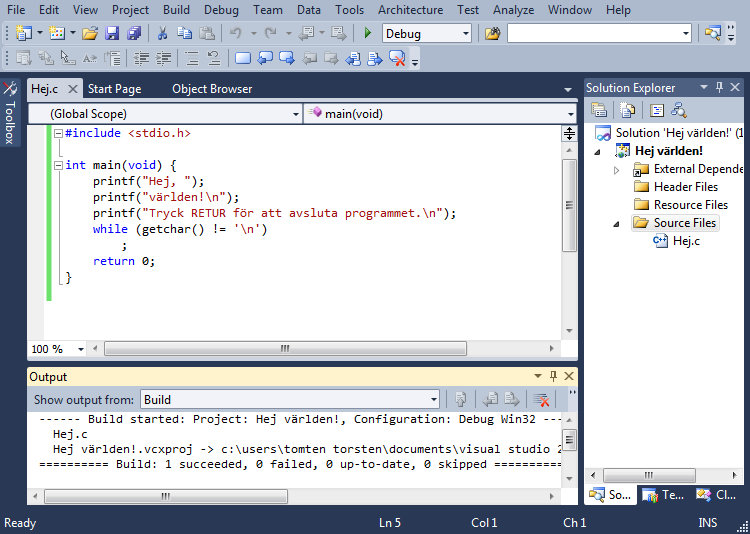Toggle auto-hide pin on Solution Explorer
The image size is (750, 534).
pyautogui.click(x=719, y=87)
